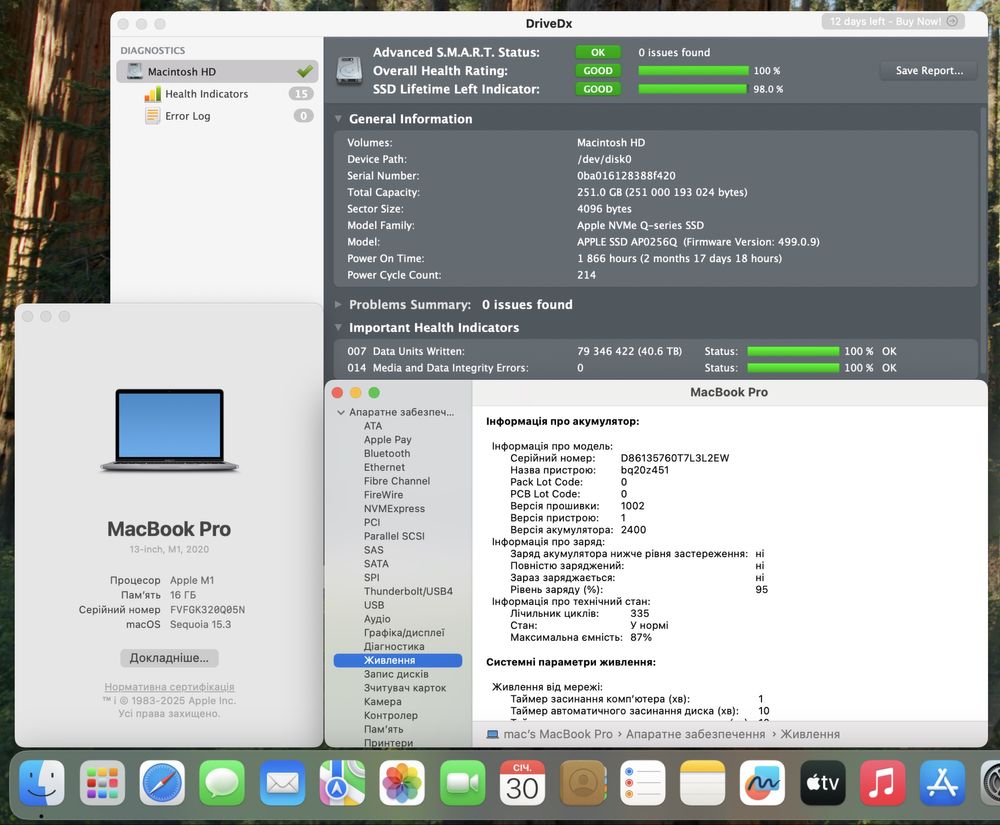The width and height of the screenshot is (1000, 825).
Task: Select Зчитувач карток hardware item
Action: [405, 688]
